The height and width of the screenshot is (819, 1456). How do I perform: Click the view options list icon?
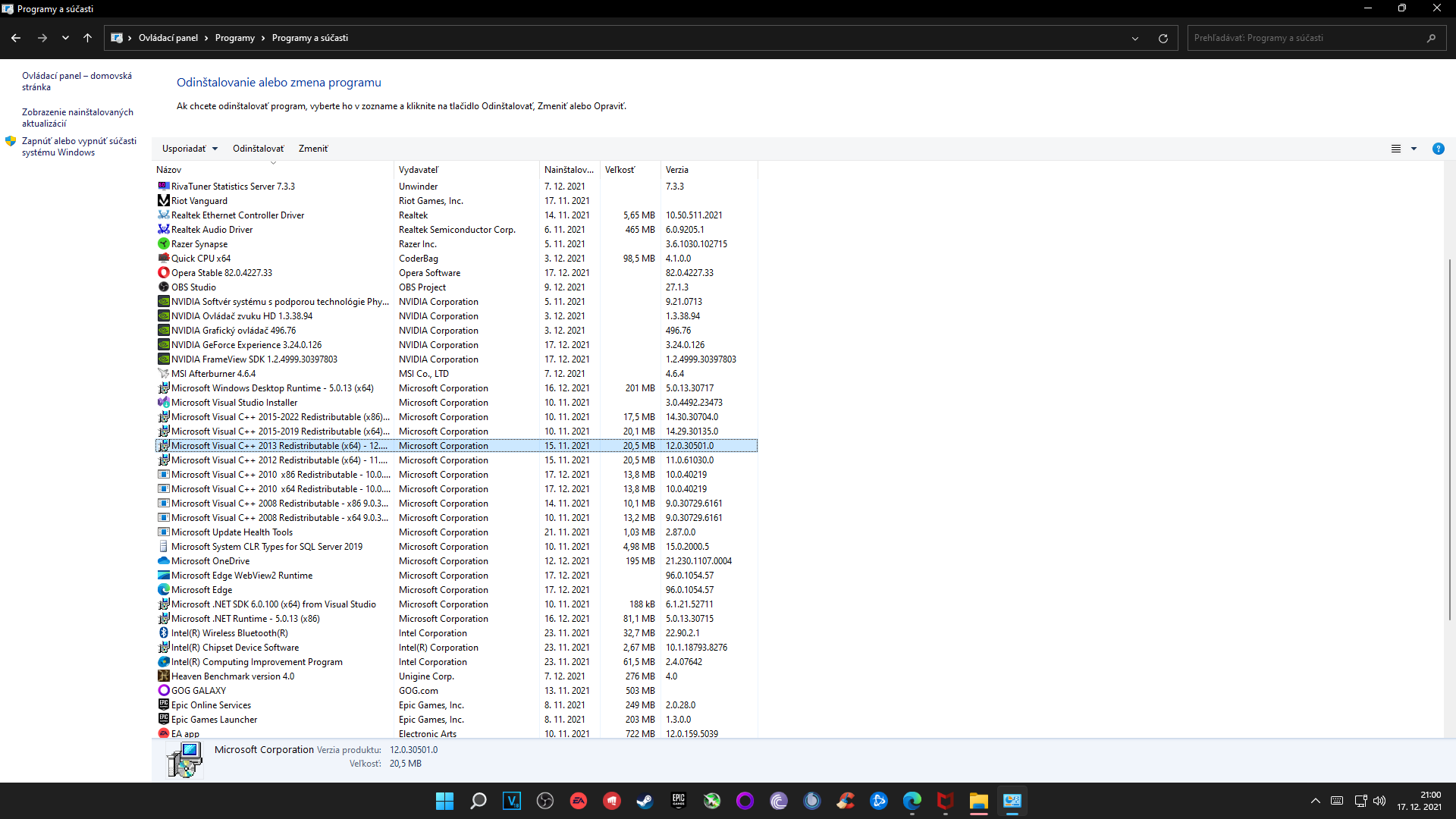[1395, 149]
